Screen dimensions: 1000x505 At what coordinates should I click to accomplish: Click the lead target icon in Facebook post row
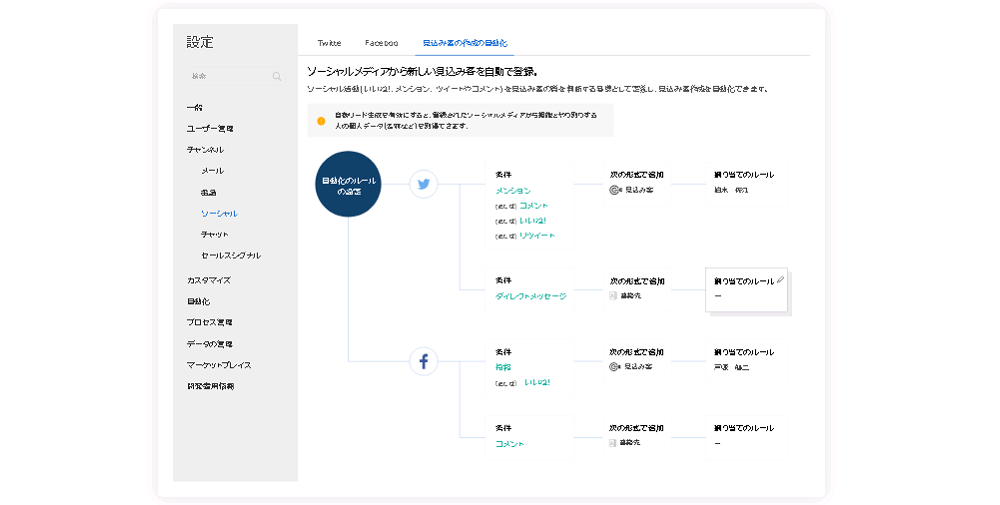point(614,367)
